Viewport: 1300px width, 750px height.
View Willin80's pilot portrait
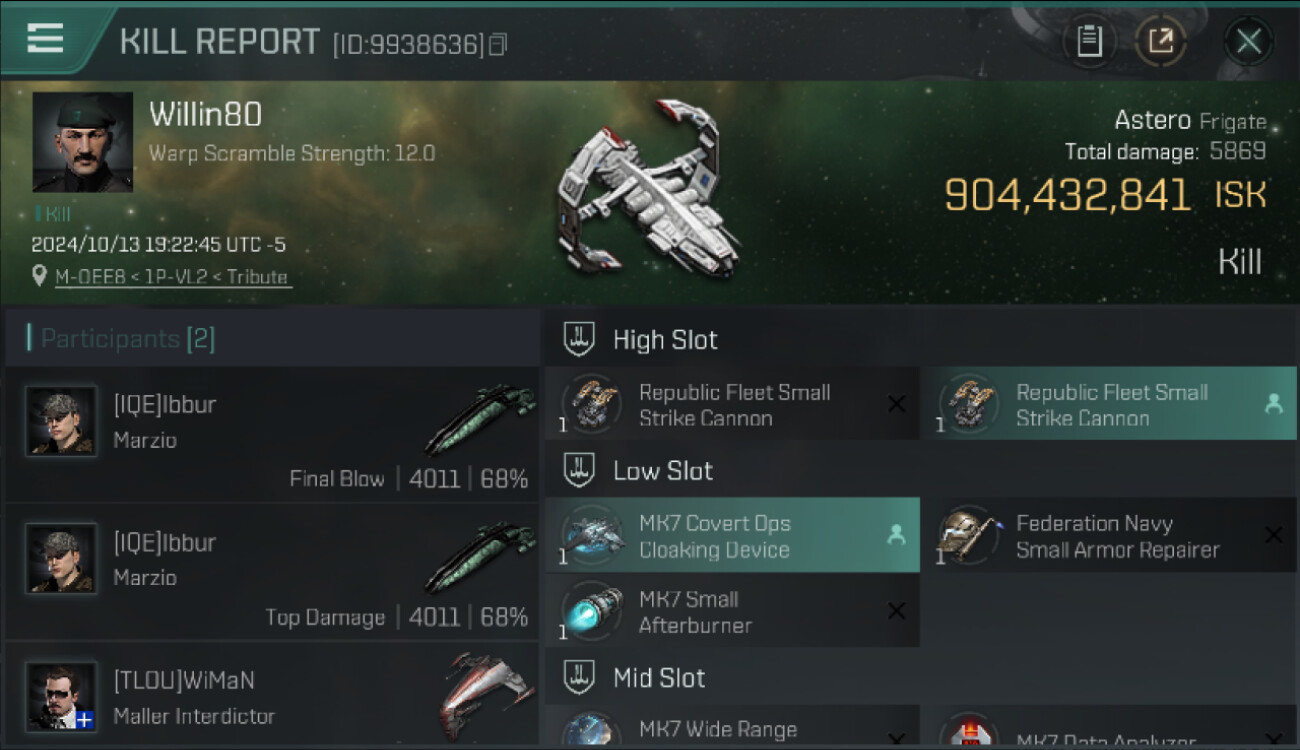click(x=83, y=142)
